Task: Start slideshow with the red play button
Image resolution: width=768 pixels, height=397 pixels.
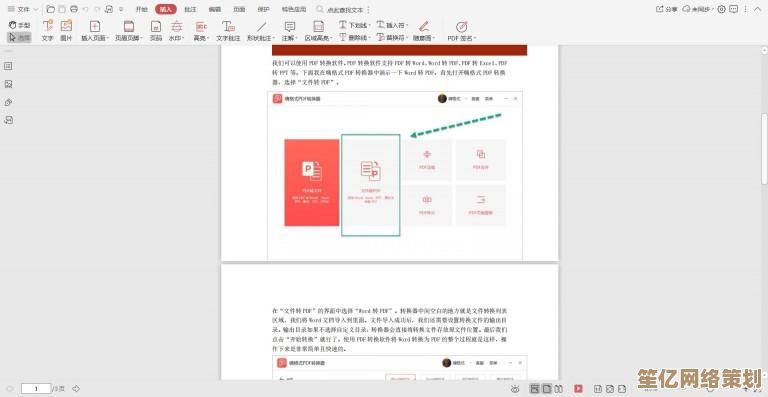Action: [578, 389]
